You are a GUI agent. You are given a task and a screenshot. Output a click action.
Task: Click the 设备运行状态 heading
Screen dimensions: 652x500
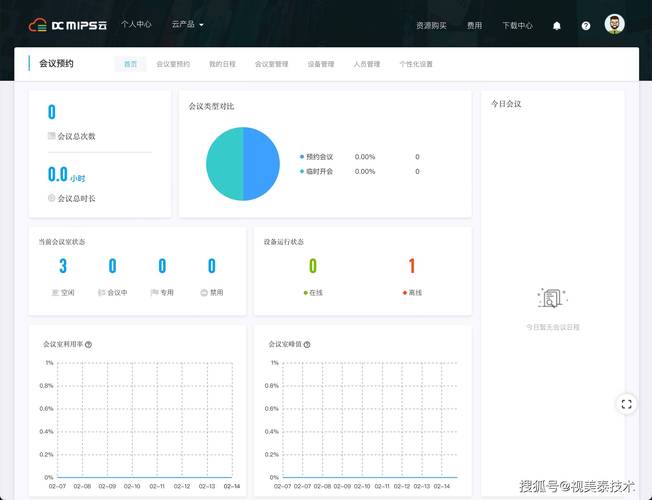pyautogui.click(x=284, y=242)
